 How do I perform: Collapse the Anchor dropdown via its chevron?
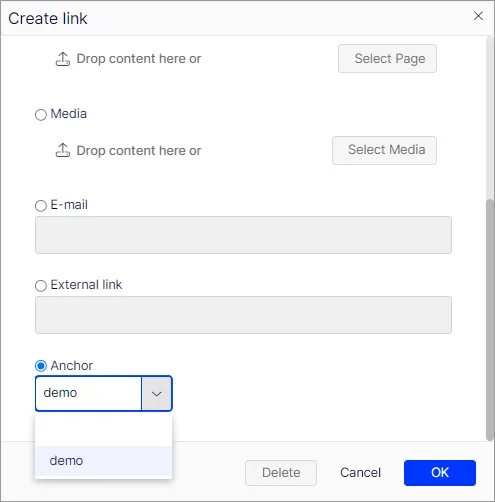[x=156, y=394]
